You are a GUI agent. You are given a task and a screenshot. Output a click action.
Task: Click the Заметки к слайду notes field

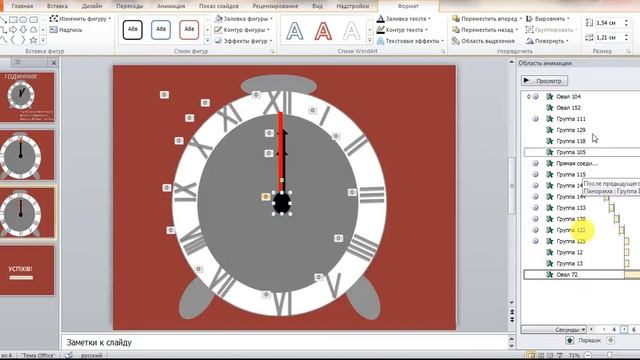pos(284,342)
